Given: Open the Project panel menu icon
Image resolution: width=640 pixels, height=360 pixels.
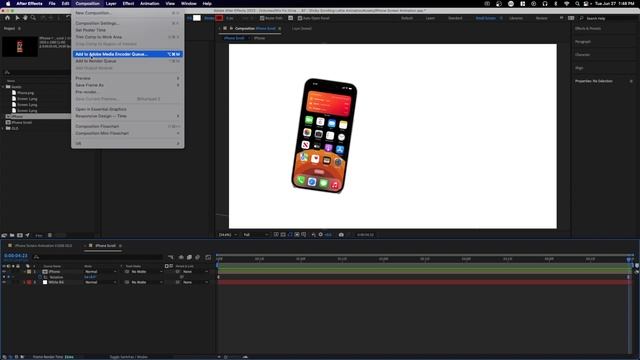Looking at the screenshot, I should click(19, 29).
